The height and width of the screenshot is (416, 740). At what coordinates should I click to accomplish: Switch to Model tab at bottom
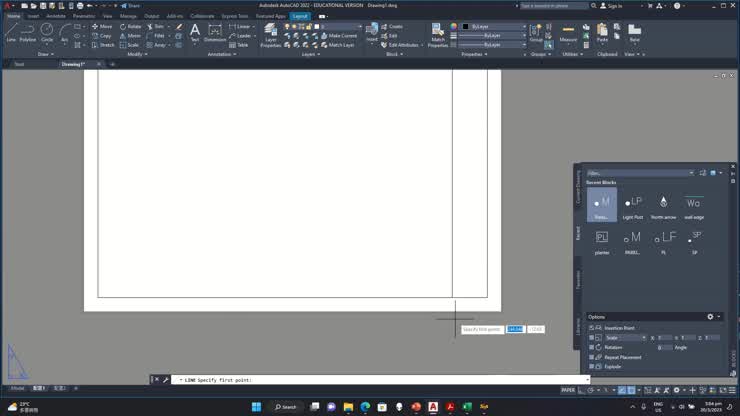point(17,388)
